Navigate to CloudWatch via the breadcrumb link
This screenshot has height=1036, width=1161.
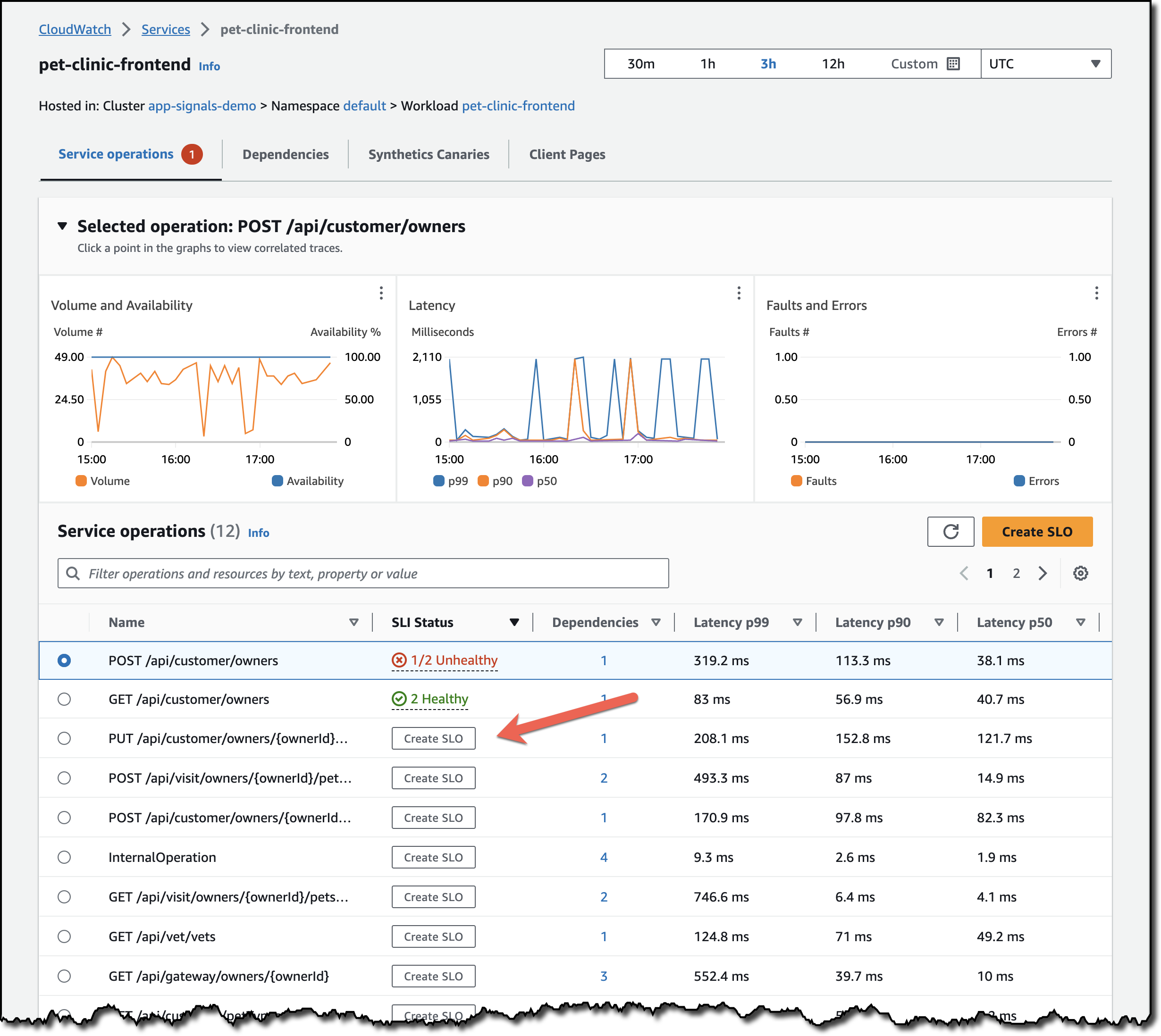(75, 29)
